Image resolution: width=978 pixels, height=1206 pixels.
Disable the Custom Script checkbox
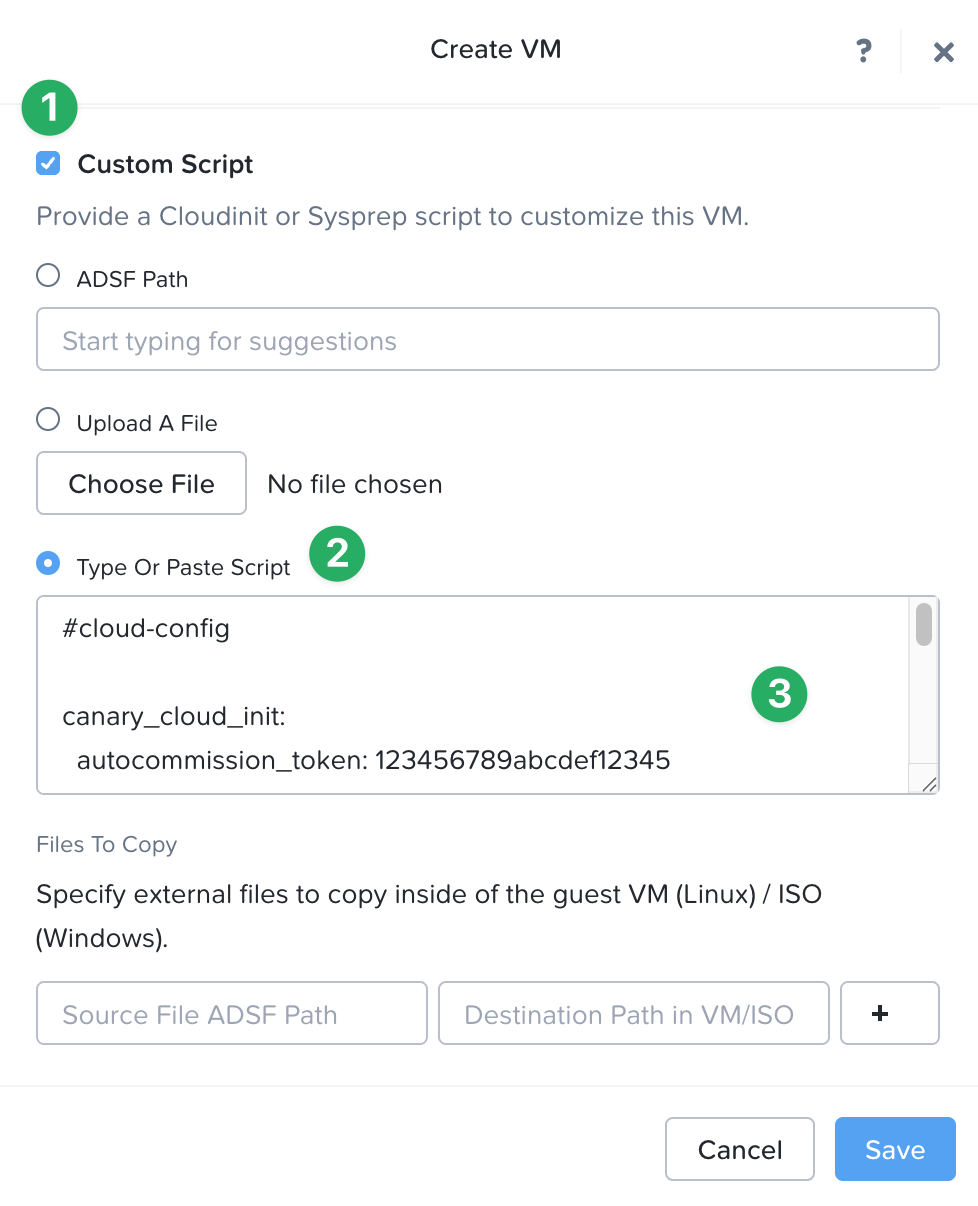coord(47,163)
